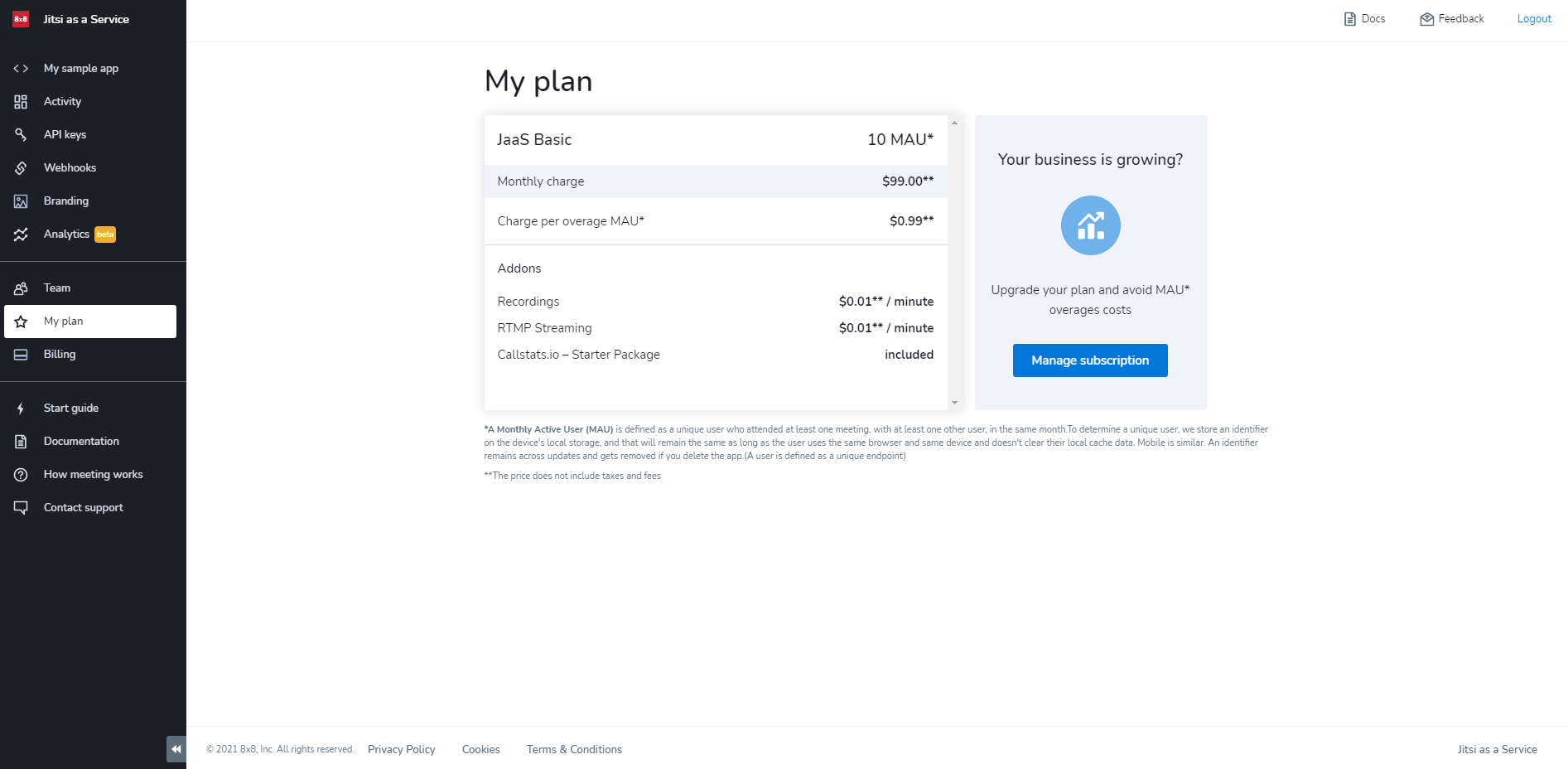Open My sample app code icon
The image size is (1568, 769).
point(21,69)
